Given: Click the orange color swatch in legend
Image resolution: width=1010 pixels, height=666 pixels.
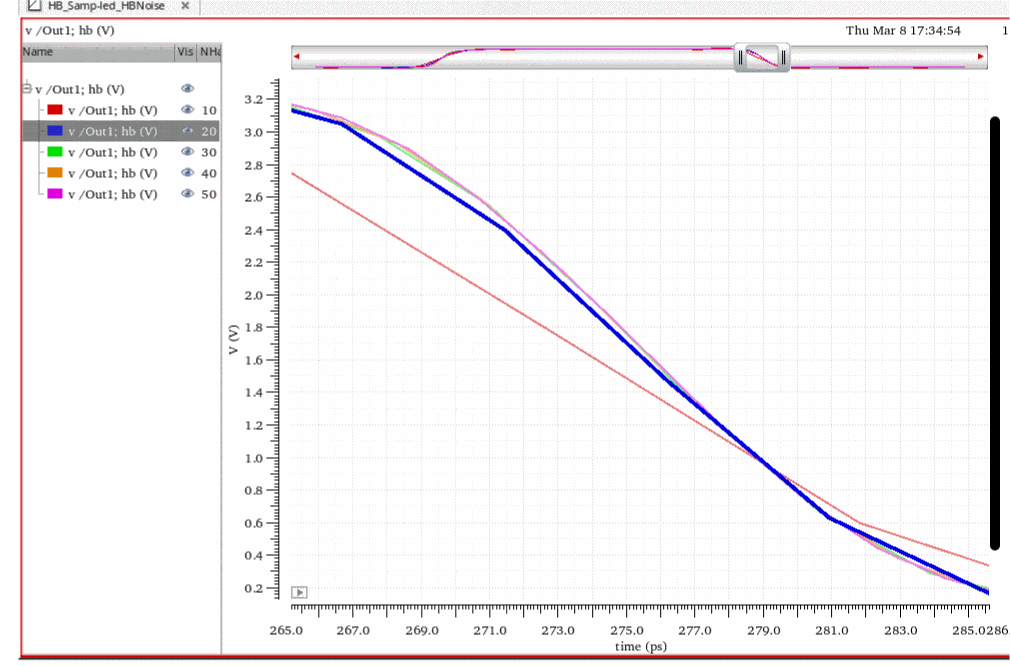Looking at the screenshot, I should point(55,173).
